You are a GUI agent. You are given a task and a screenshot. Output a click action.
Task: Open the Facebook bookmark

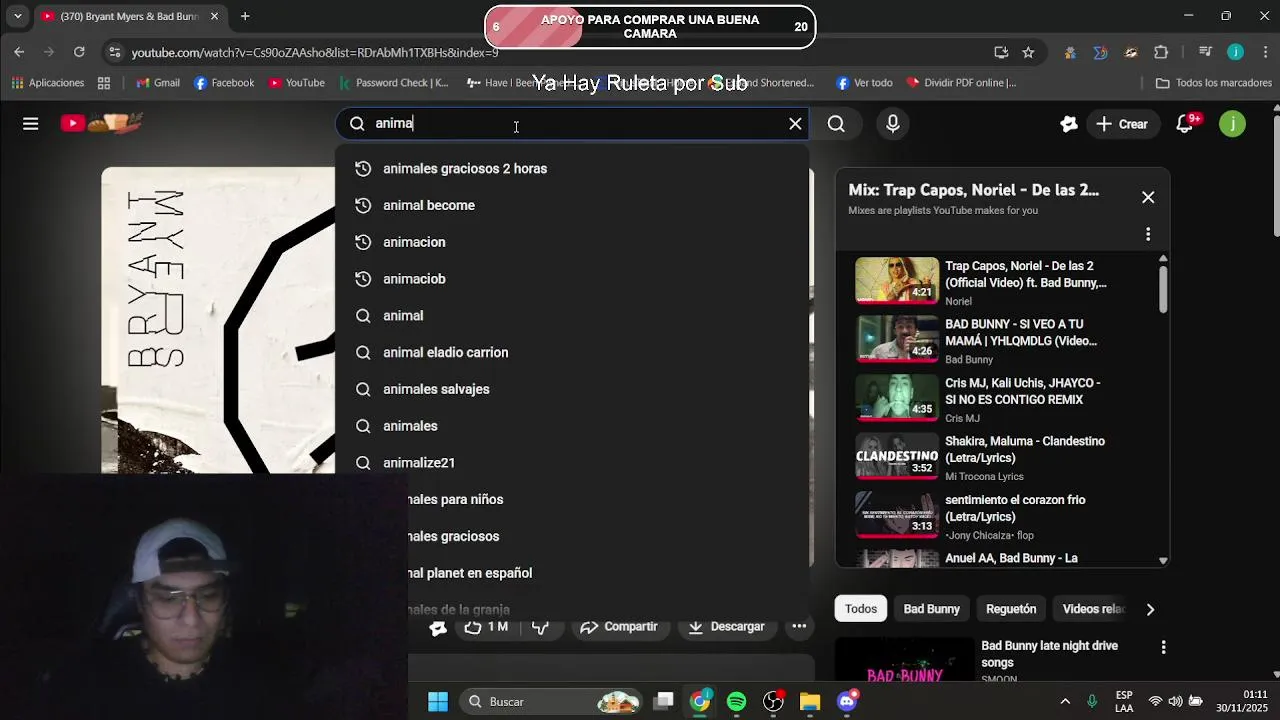pos(224,83)
